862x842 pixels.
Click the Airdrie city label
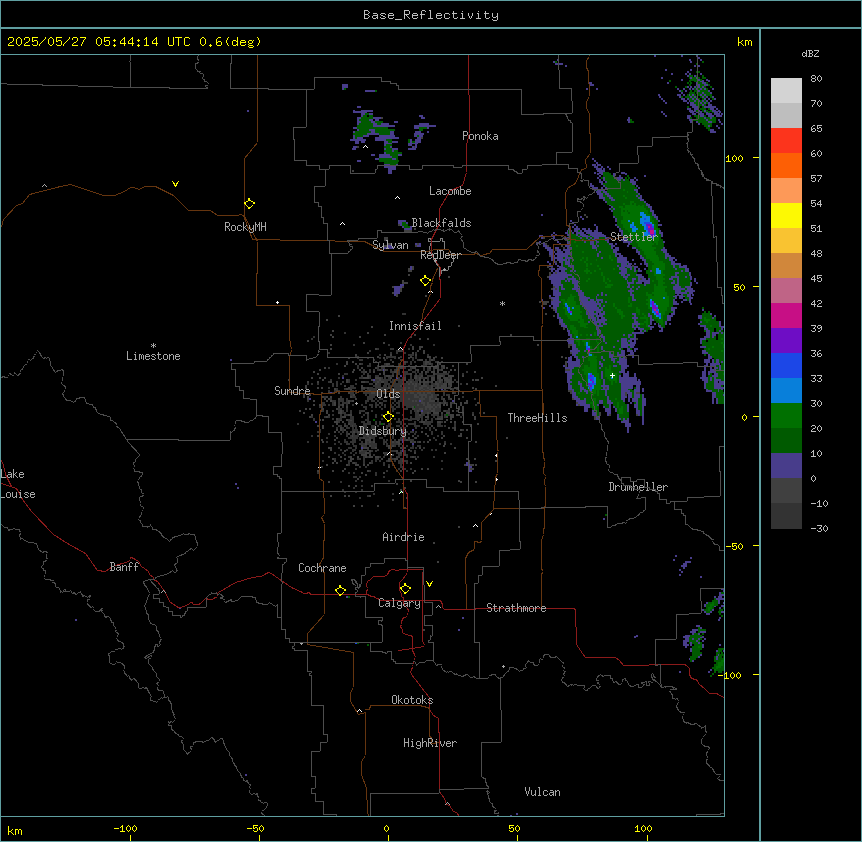403,537
